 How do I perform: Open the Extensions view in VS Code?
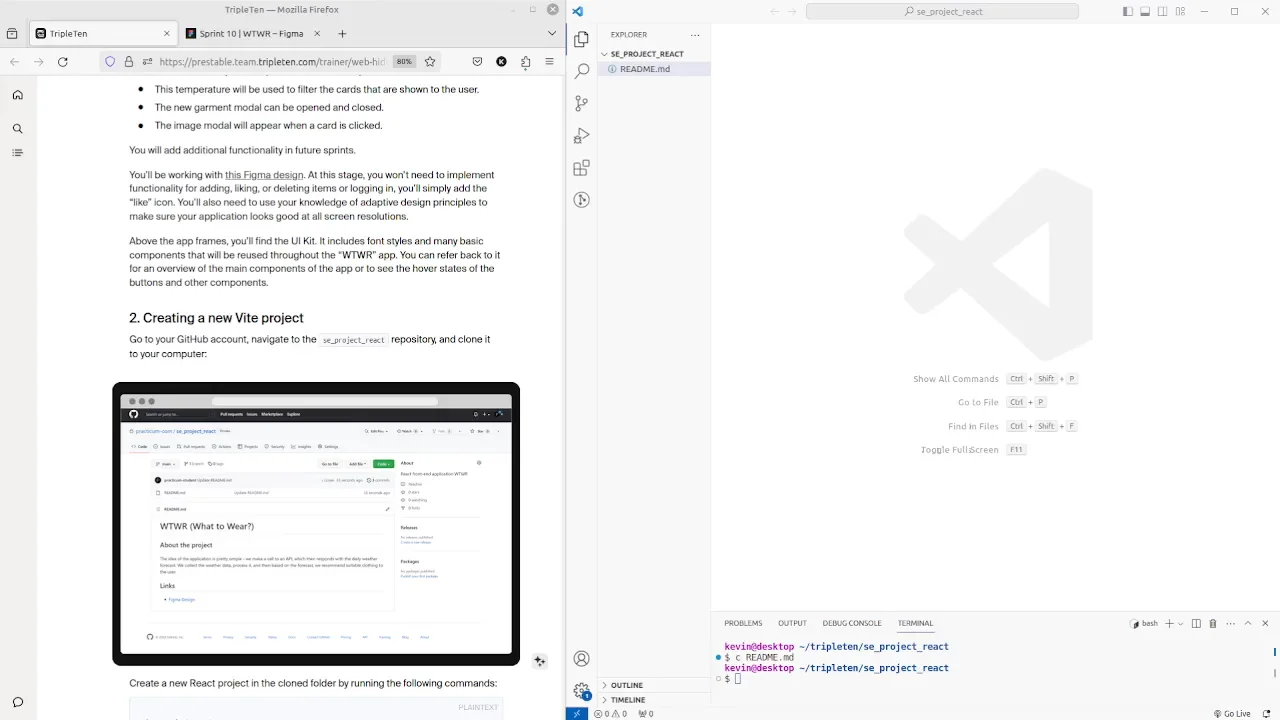[x=582, y=168]
